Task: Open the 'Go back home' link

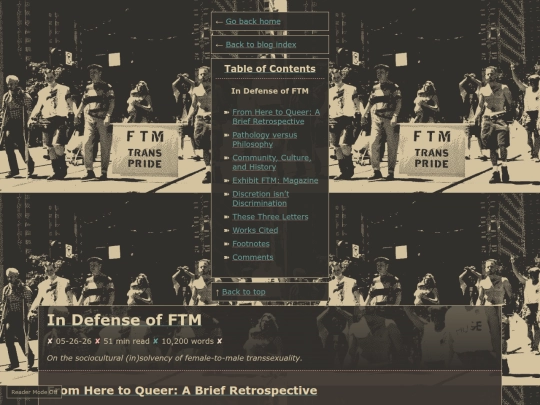Action: coord(253,21)
